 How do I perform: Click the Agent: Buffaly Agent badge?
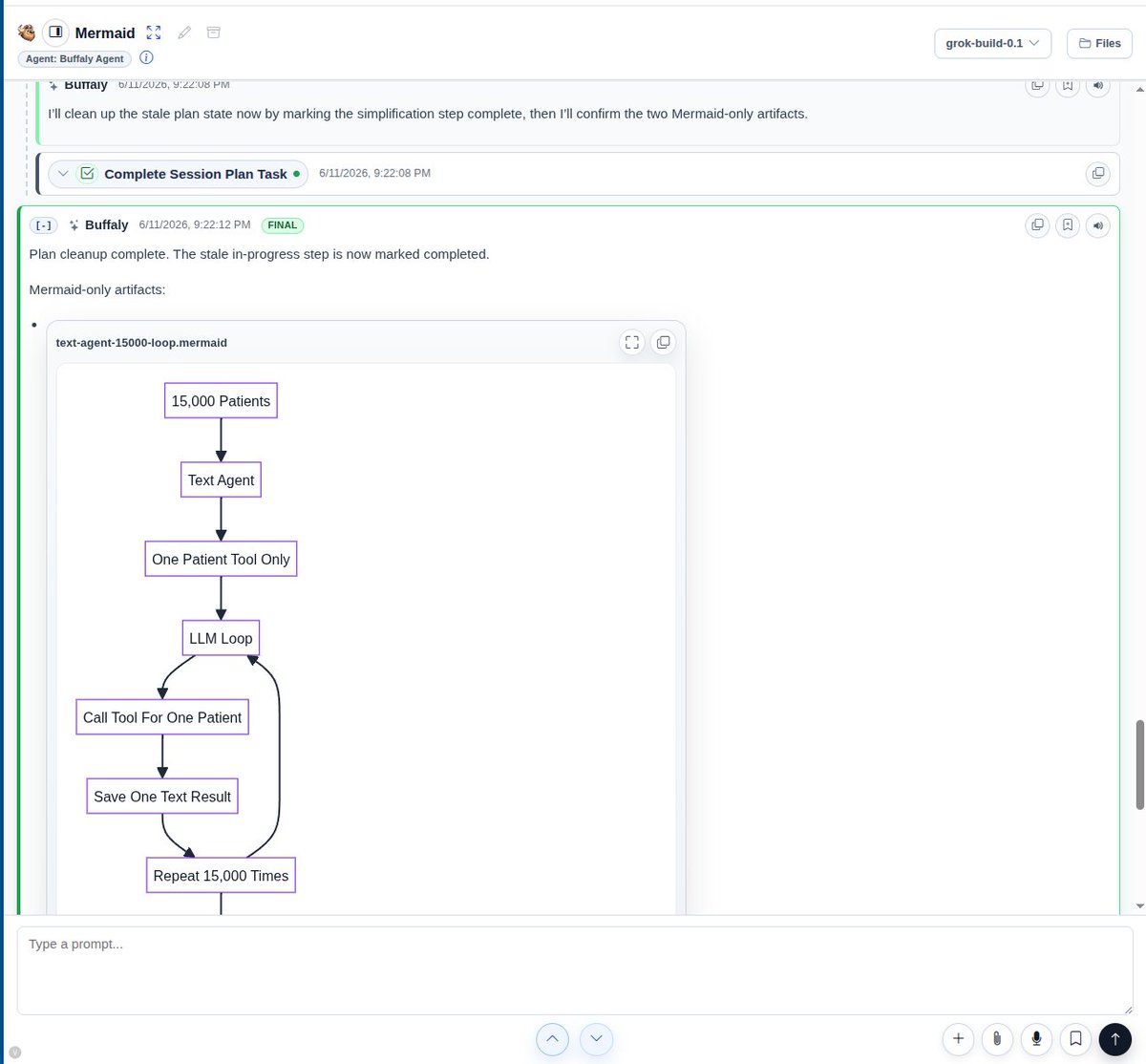(74, 58)
